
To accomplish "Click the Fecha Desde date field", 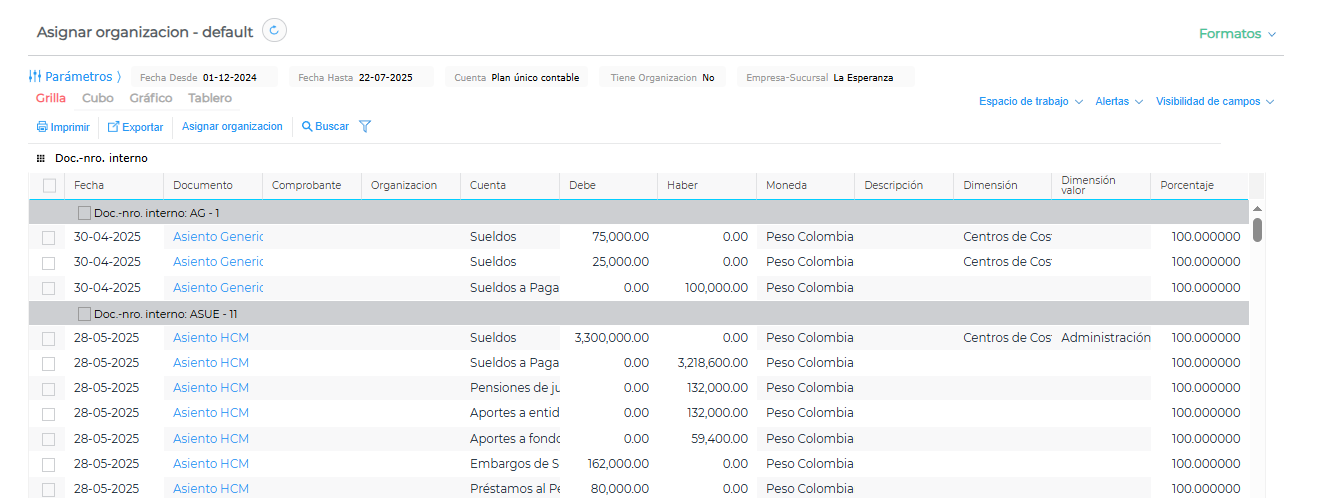I will click(x=229, y=77).
